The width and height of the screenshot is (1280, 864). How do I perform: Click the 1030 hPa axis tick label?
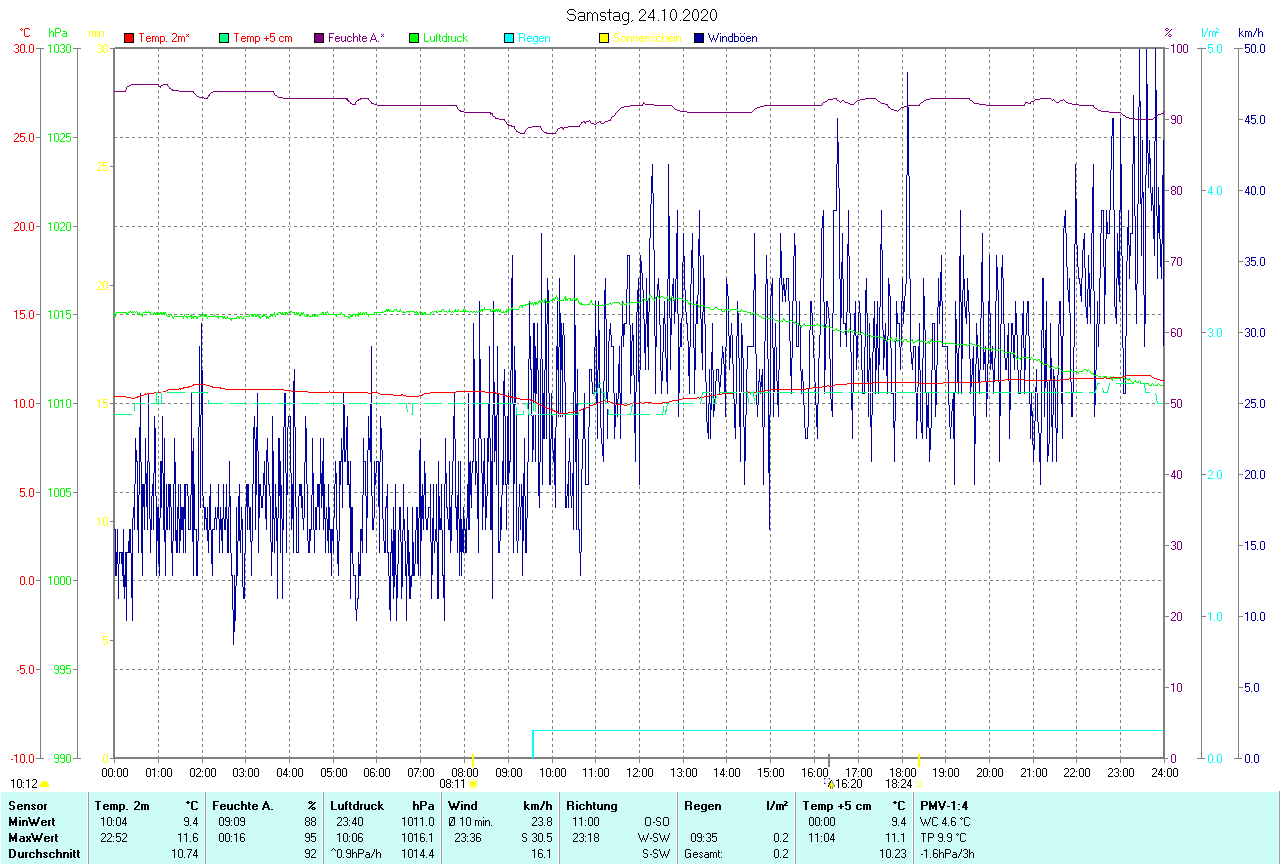click(x=59, y=49)
